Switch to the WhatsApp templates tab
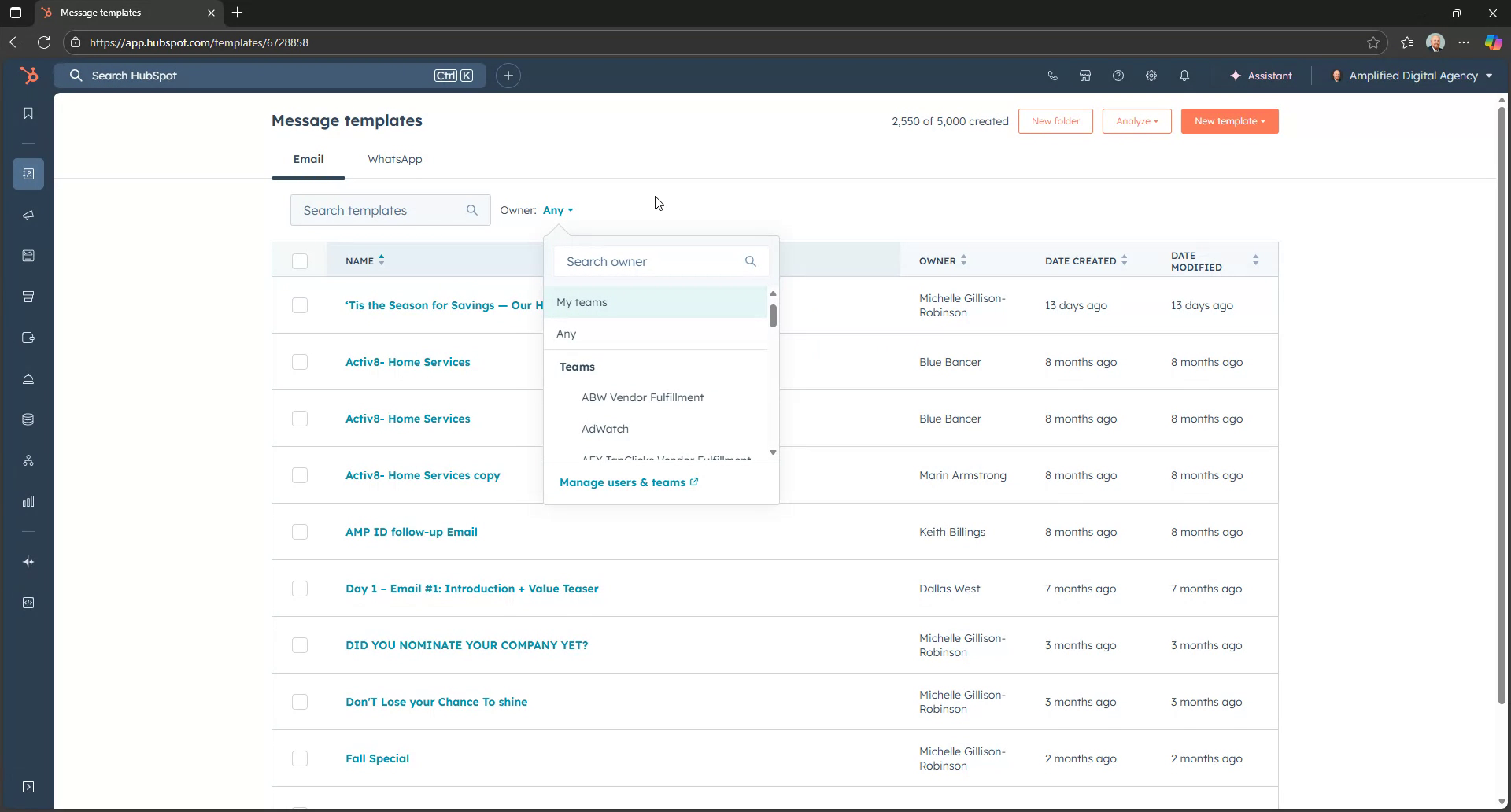Screen dimensions: 1511x812 coord(394,159)
